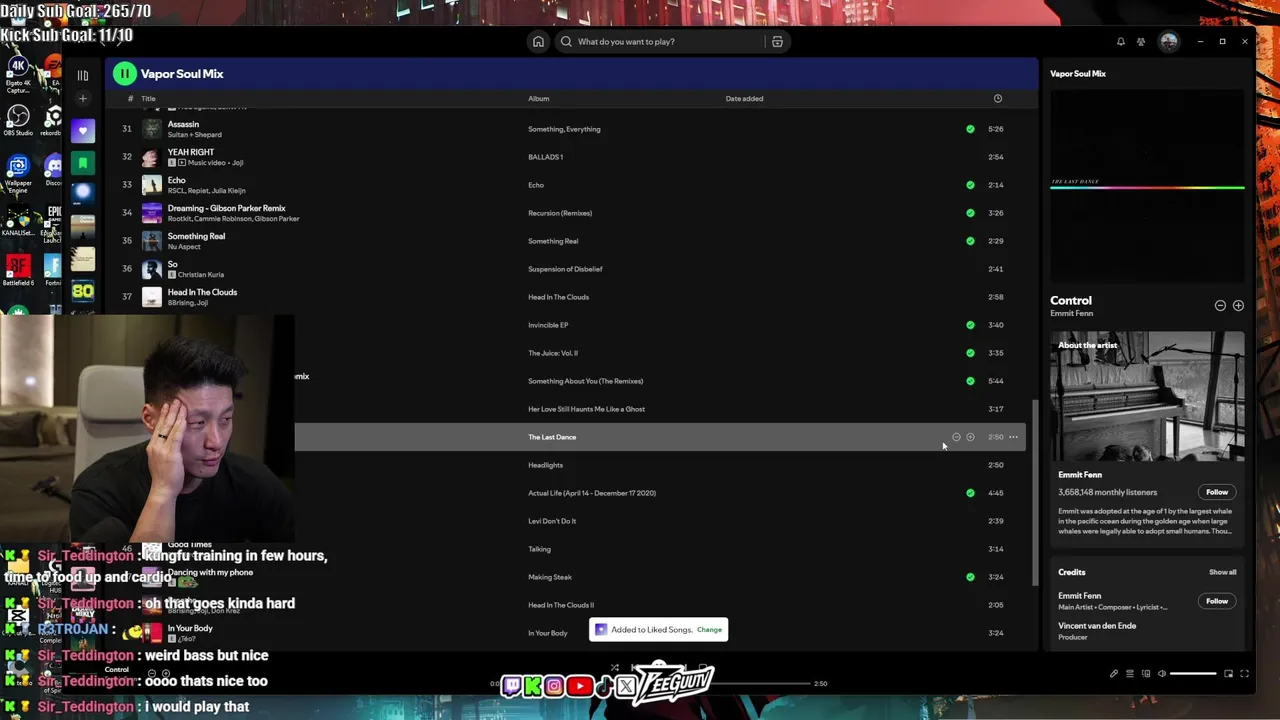
Task: Open more options for The Last Dance row
Action: [x=1013, y=437]
